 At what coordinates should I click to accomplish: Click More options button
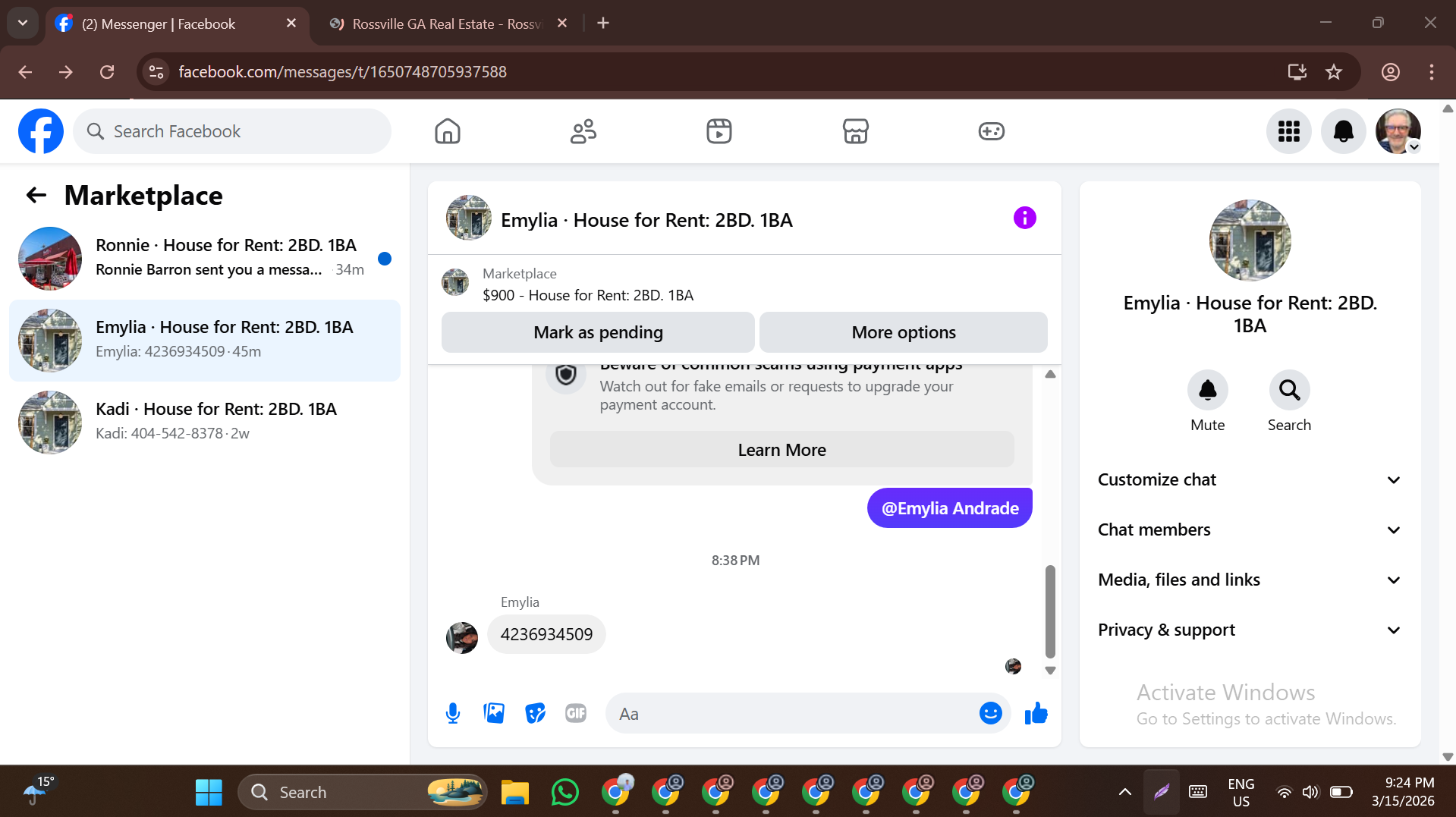pos(904,332)
